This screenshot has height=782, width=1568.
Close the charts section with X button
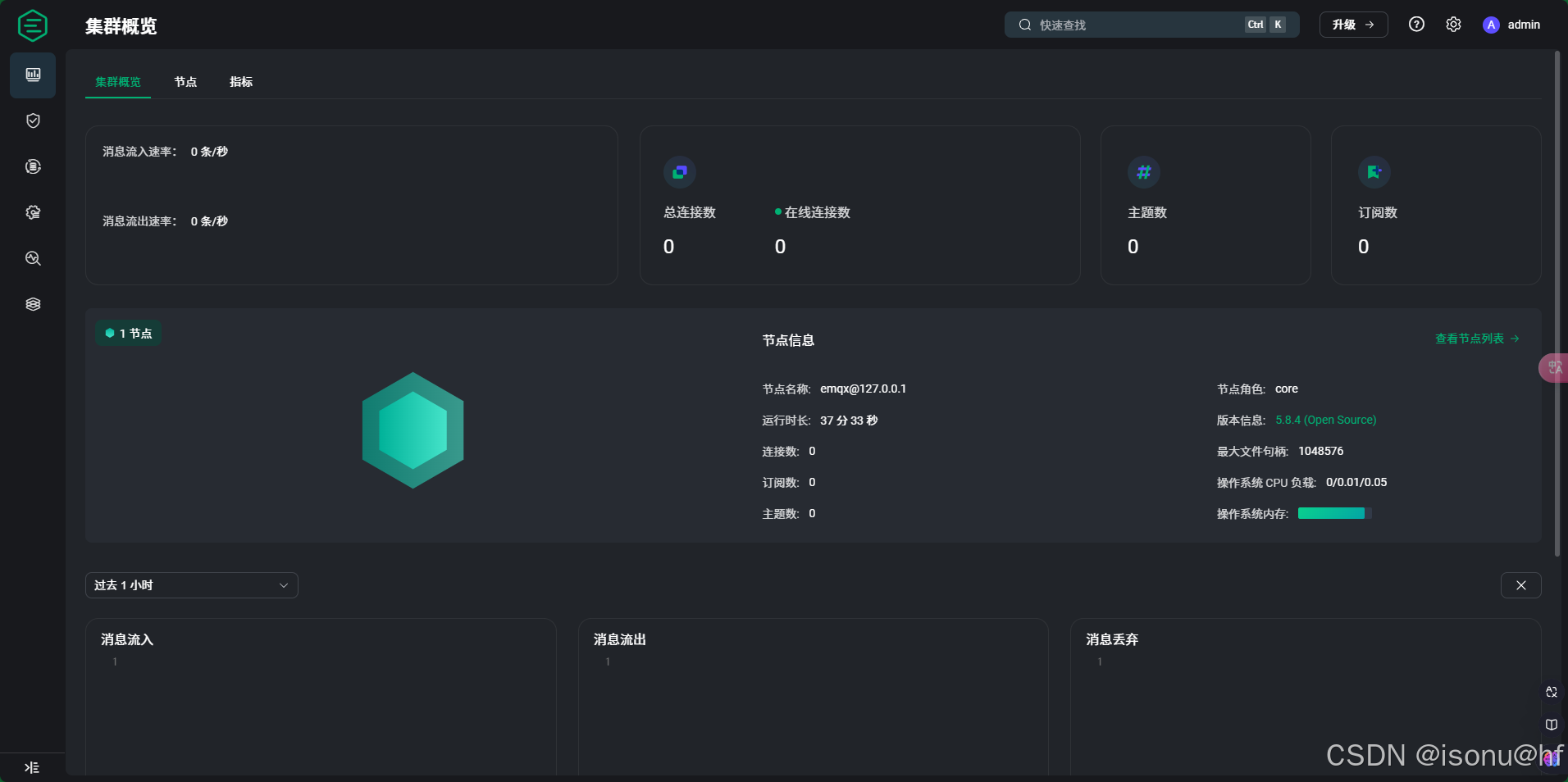coord(1520,585)
